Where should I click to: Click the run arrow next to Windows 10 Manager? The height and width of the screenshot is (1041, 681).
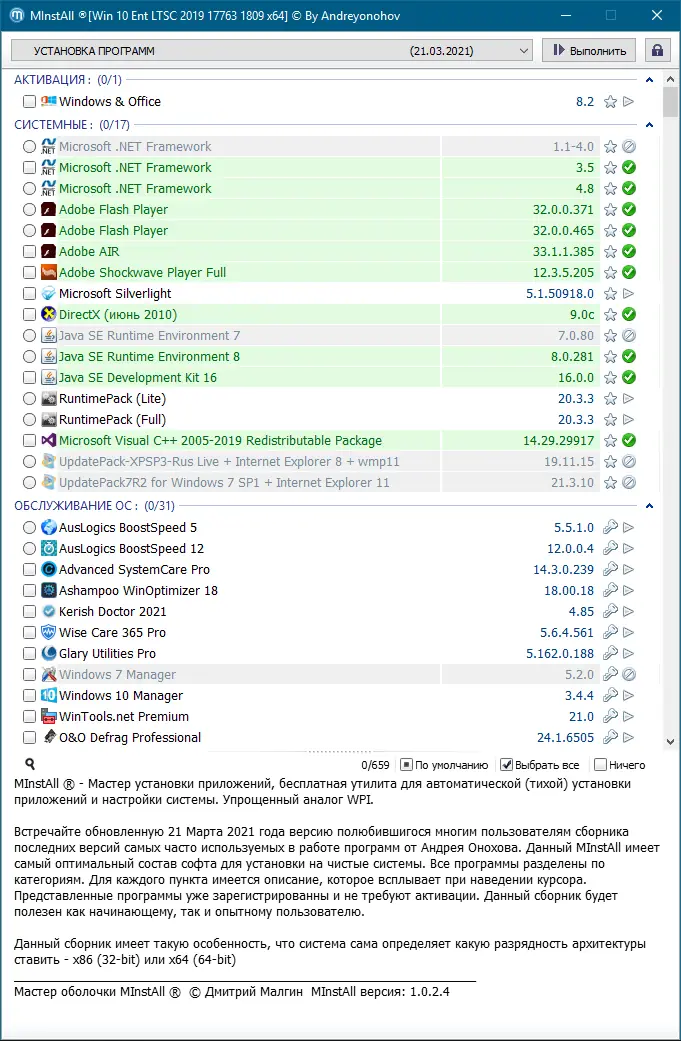[x=629, y=695]
